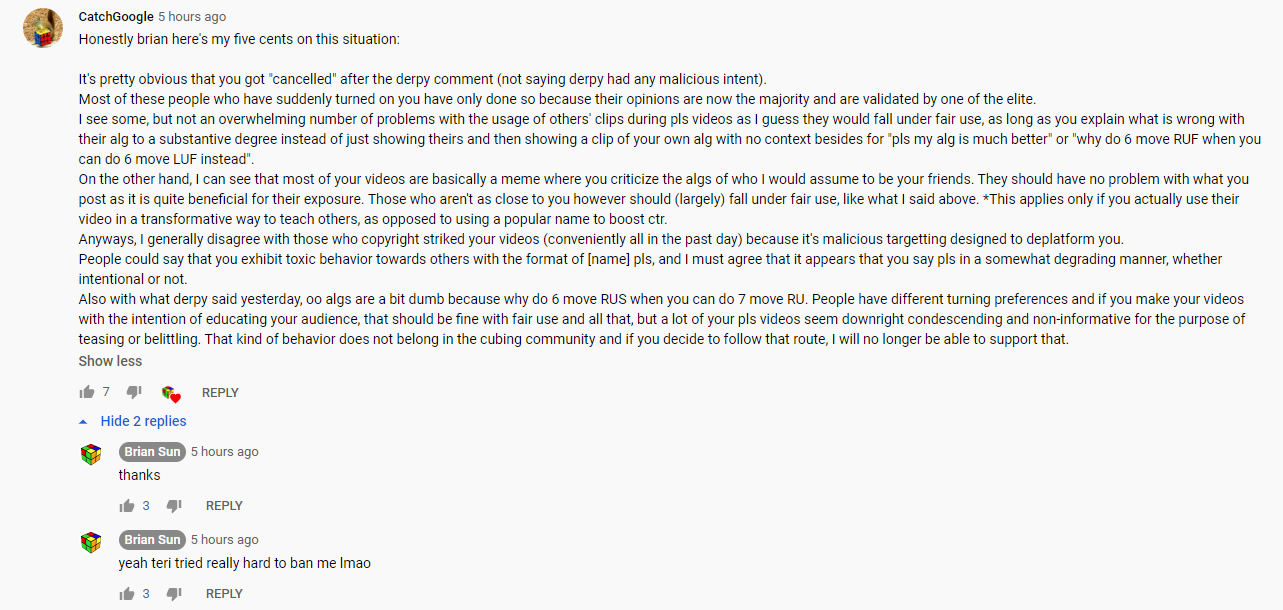Reply to the "teri tried really hard" comment
The width and height of the screenshot is (1283, 610).
point(224,594)
